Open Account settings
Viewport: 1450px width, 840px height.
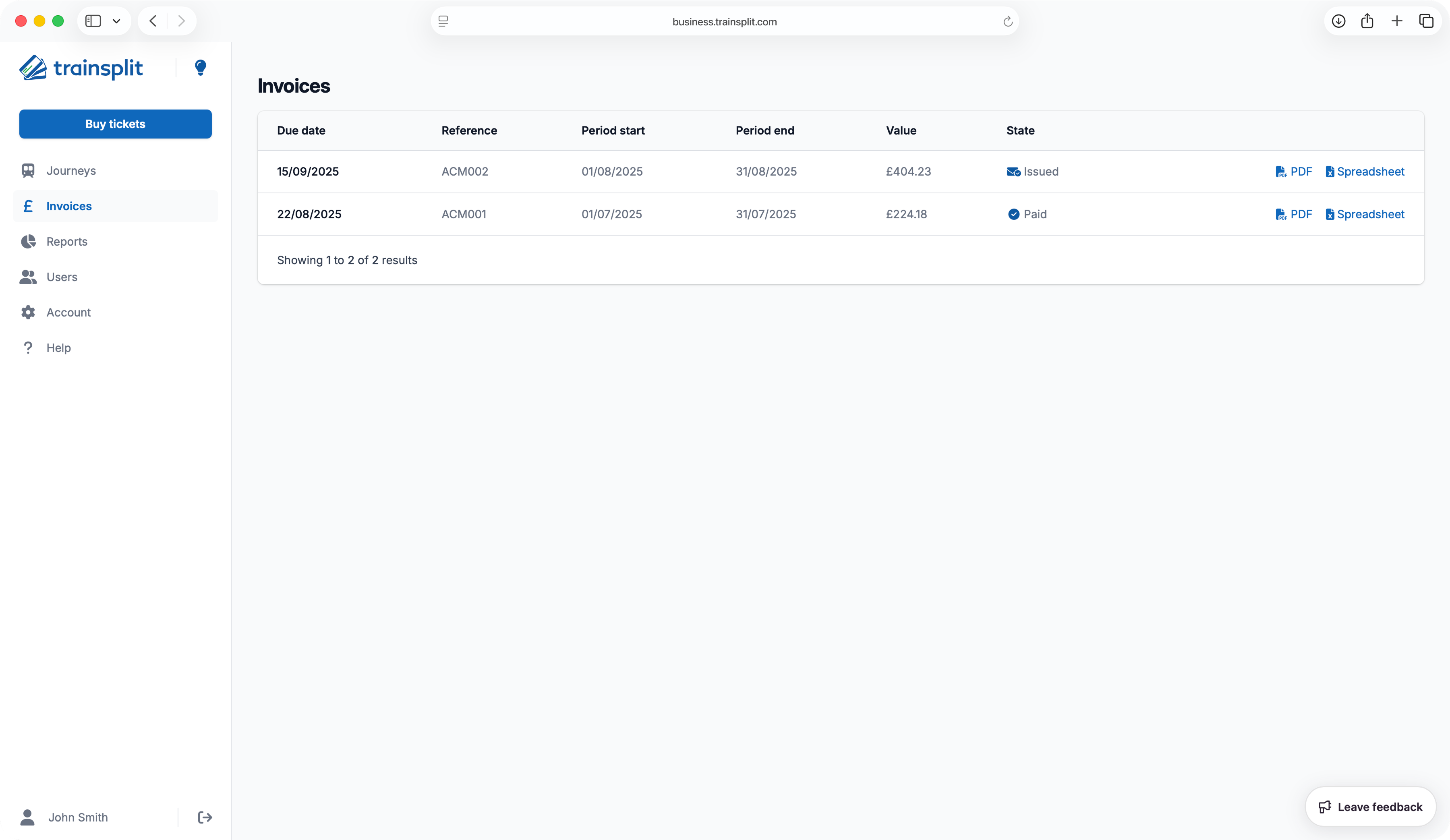tap(68, 312)
